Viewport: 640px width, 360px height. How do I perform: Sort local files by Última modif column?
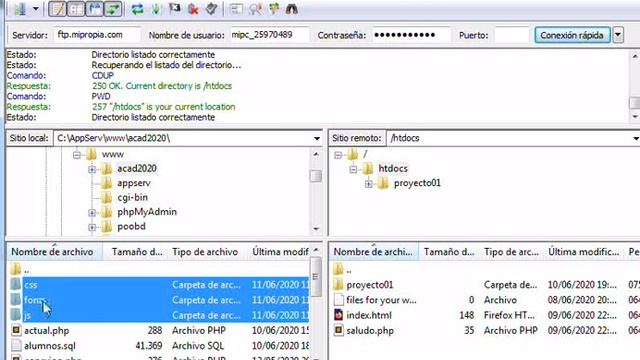(x=280, y=252)
